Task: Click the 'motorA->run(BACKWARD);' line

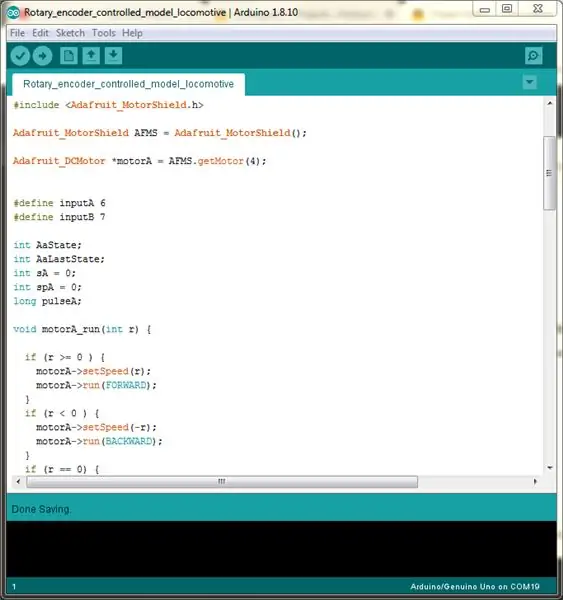Action: (99, 441)
